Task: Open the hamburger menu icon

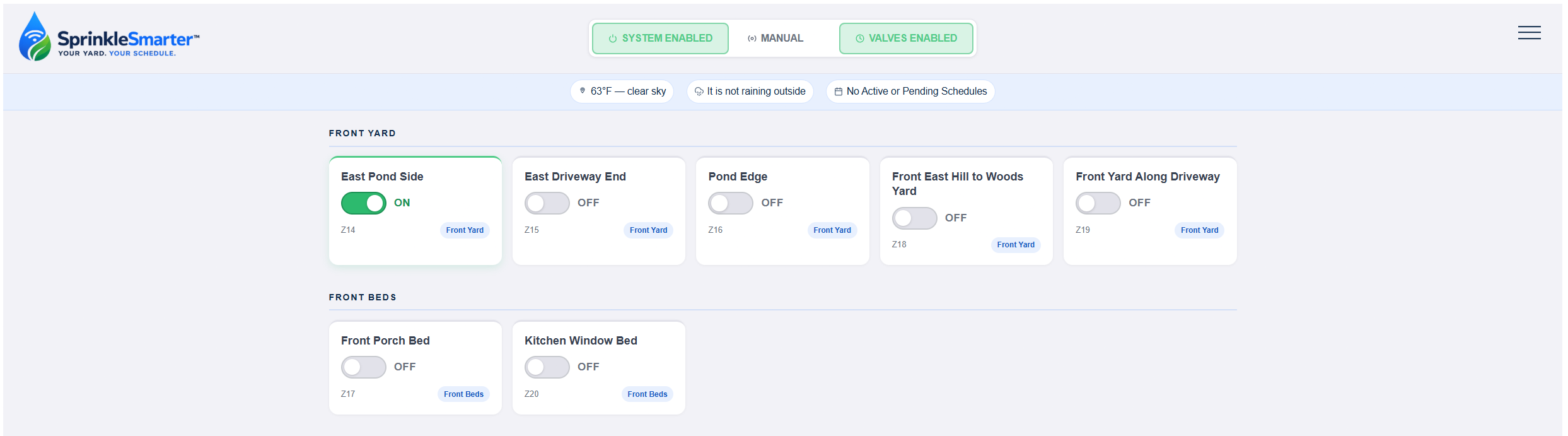Action: tap(1529, 33)
